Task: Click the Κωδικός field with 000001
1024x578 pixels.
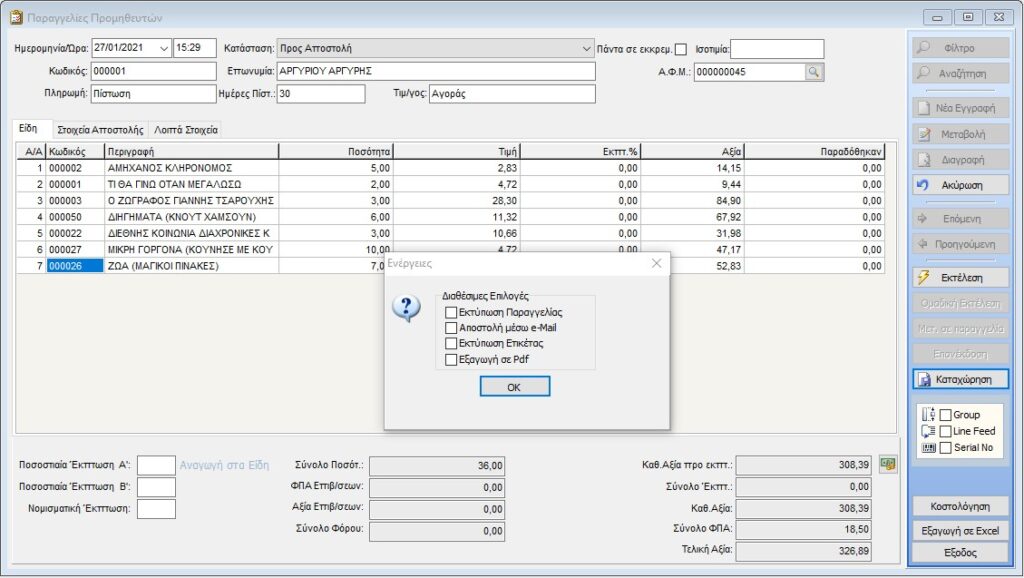Action: (153, 71)
